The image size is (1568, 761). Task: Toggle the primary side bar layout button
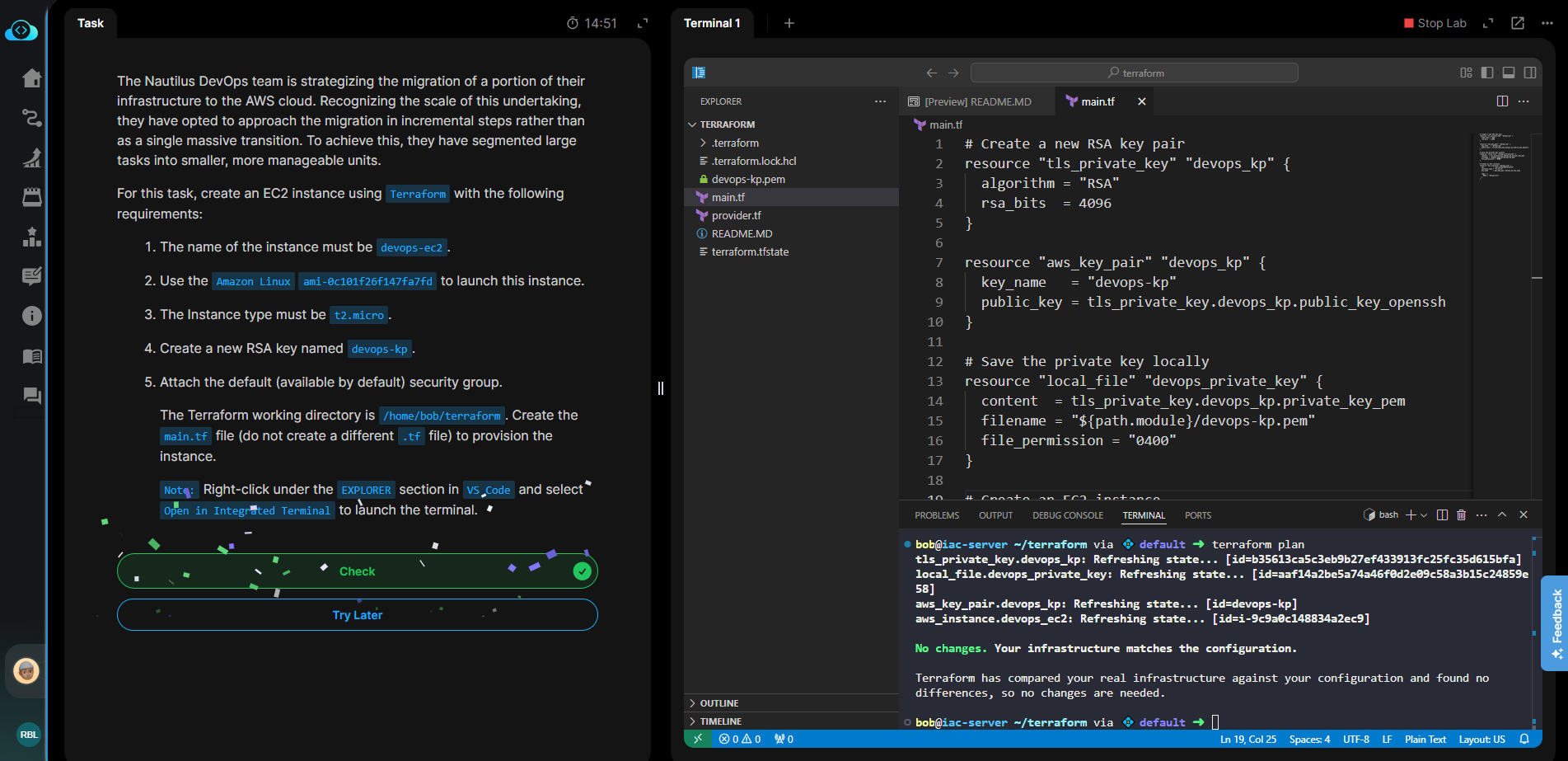1486,73
